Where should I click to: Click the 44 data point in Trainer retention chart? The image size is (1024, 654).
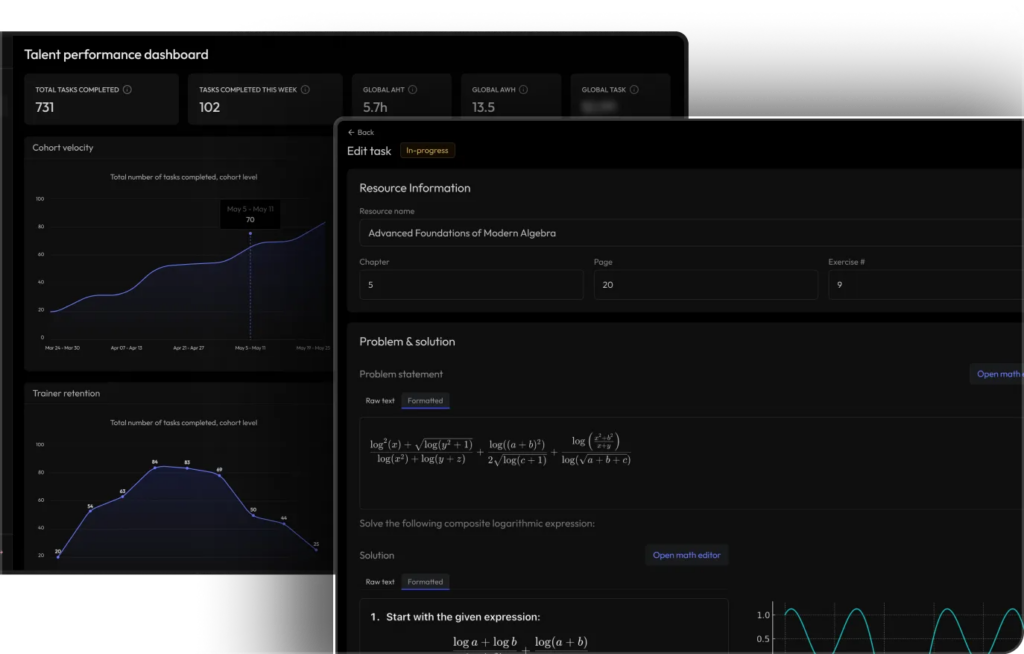coord(283,523)
